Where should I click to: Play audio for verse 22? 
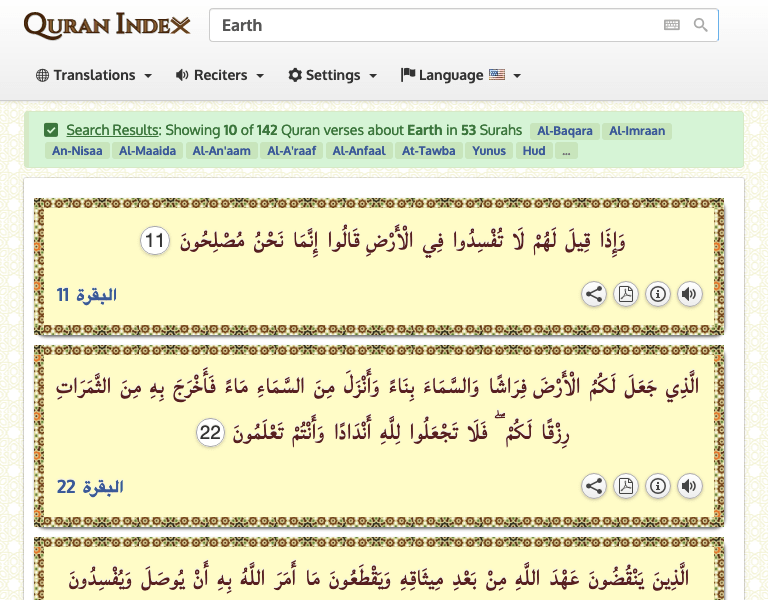[689, 486]
